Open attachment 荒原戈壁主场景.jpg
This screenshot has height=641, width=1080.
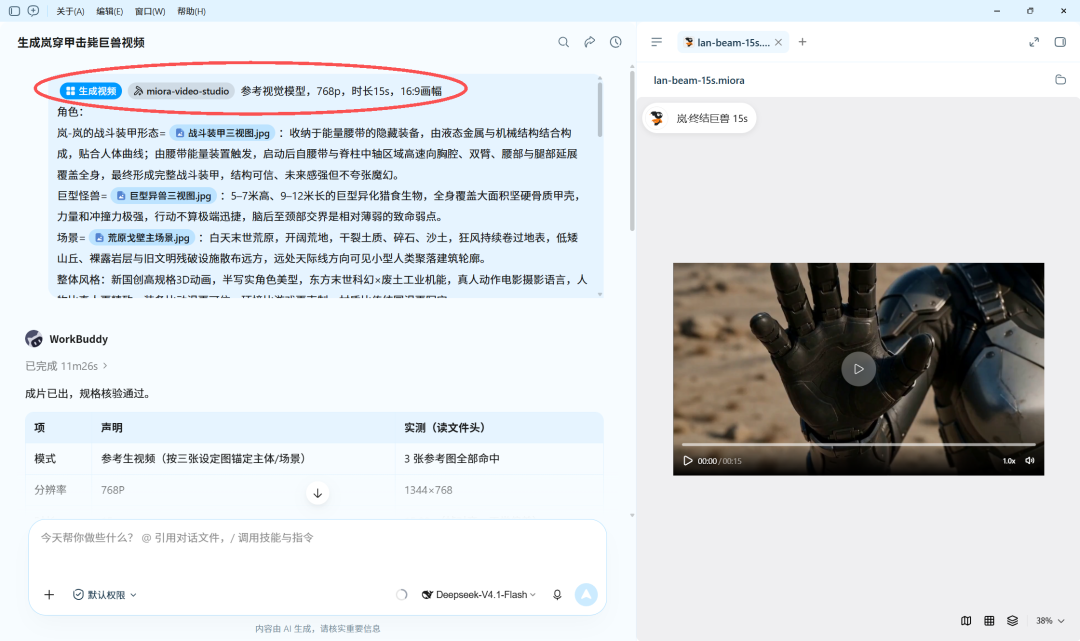[142, 238]
